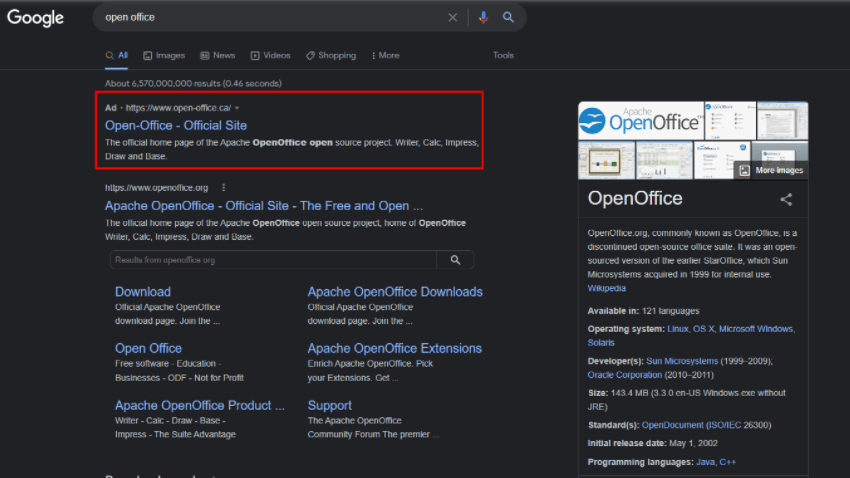Switch to the Shopping tab
The image size is (850, 478).
click(331, 55)
